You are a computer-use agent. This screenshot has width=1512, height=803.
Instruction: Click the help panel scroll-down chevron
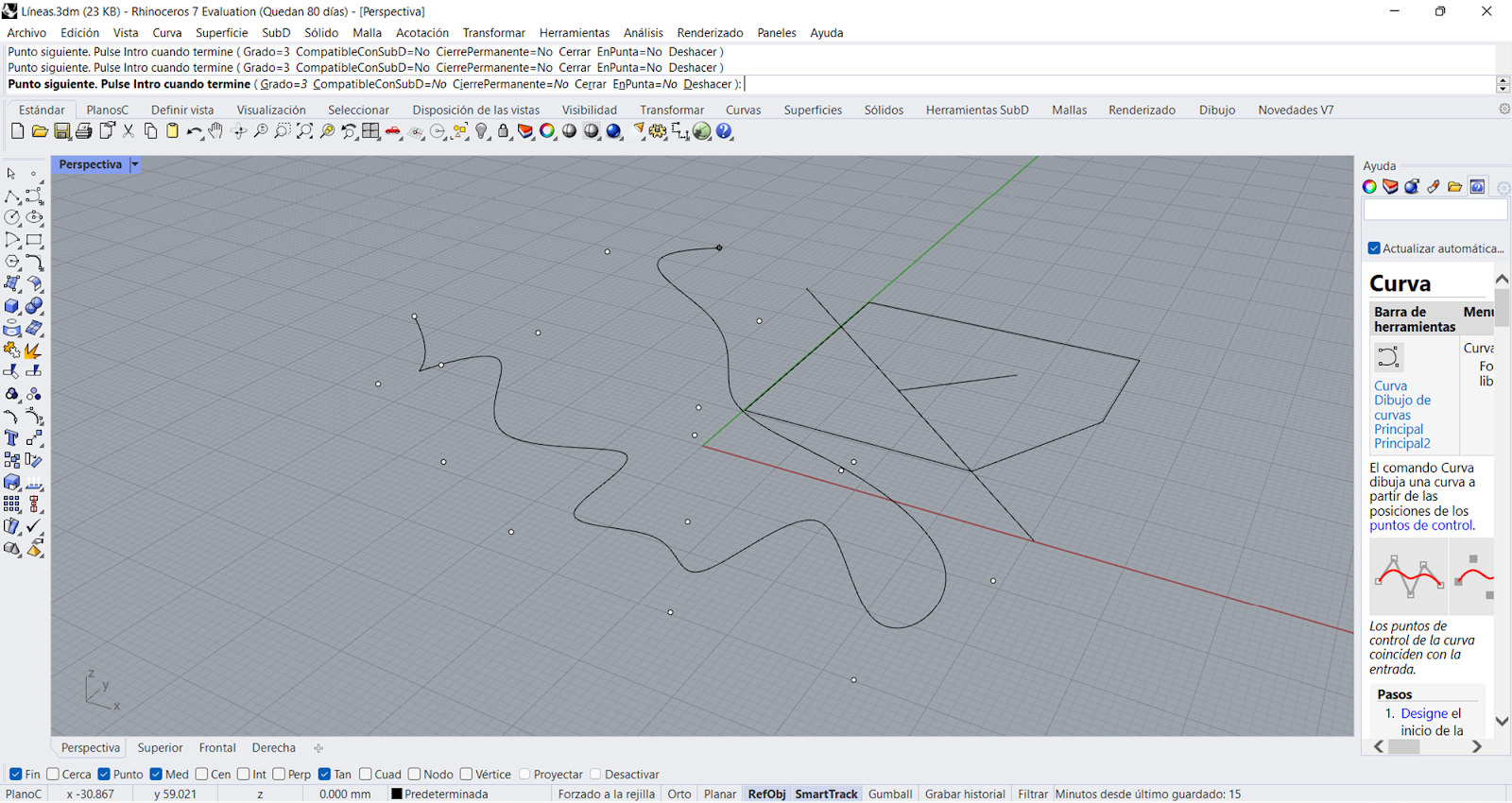1502,721
